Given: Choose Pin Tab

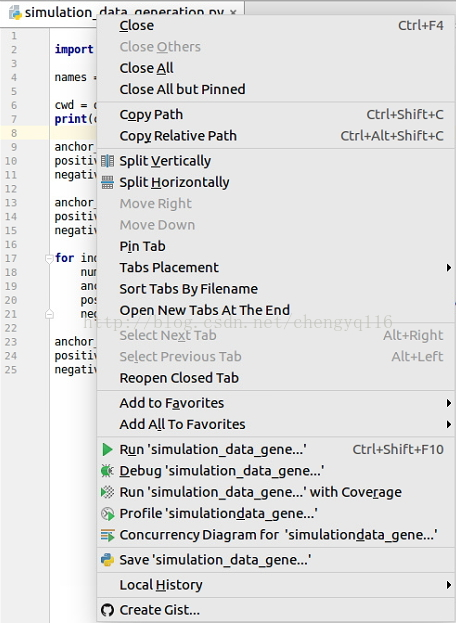Looking at the screenshot, I should click(x=276, y=246).
